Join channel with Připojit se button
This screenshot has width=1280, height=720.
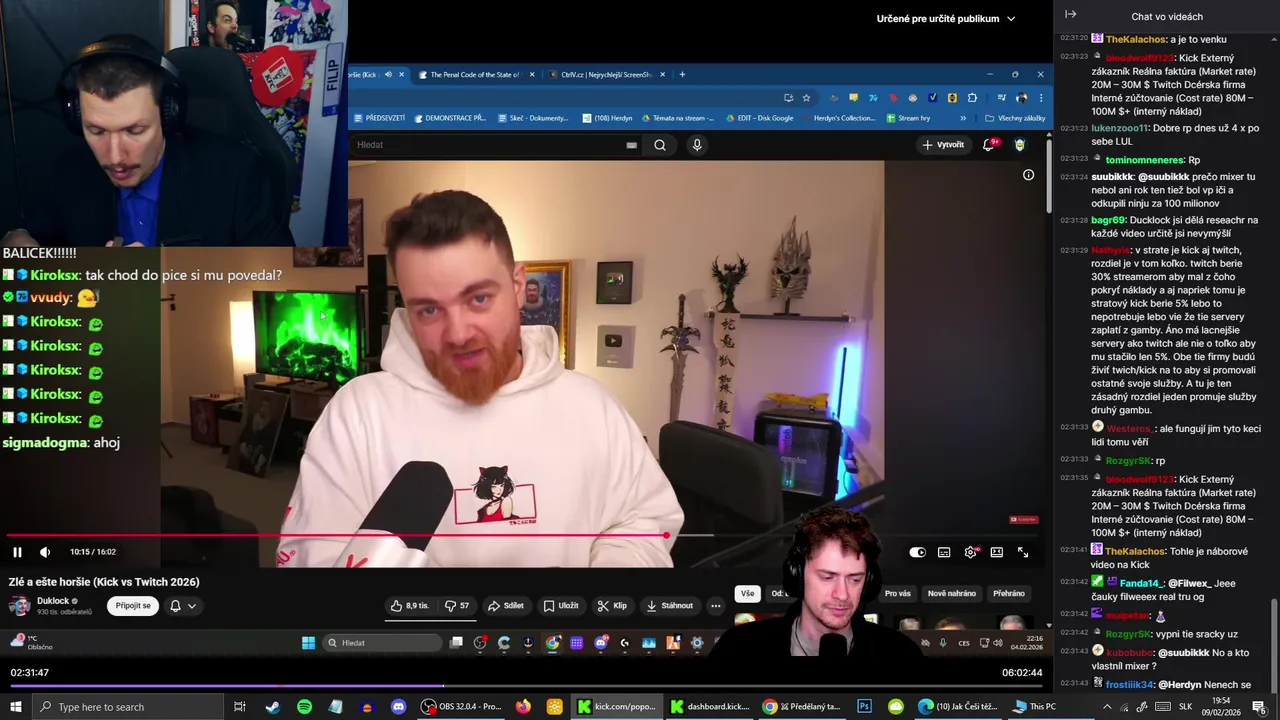tap(133, 605)
